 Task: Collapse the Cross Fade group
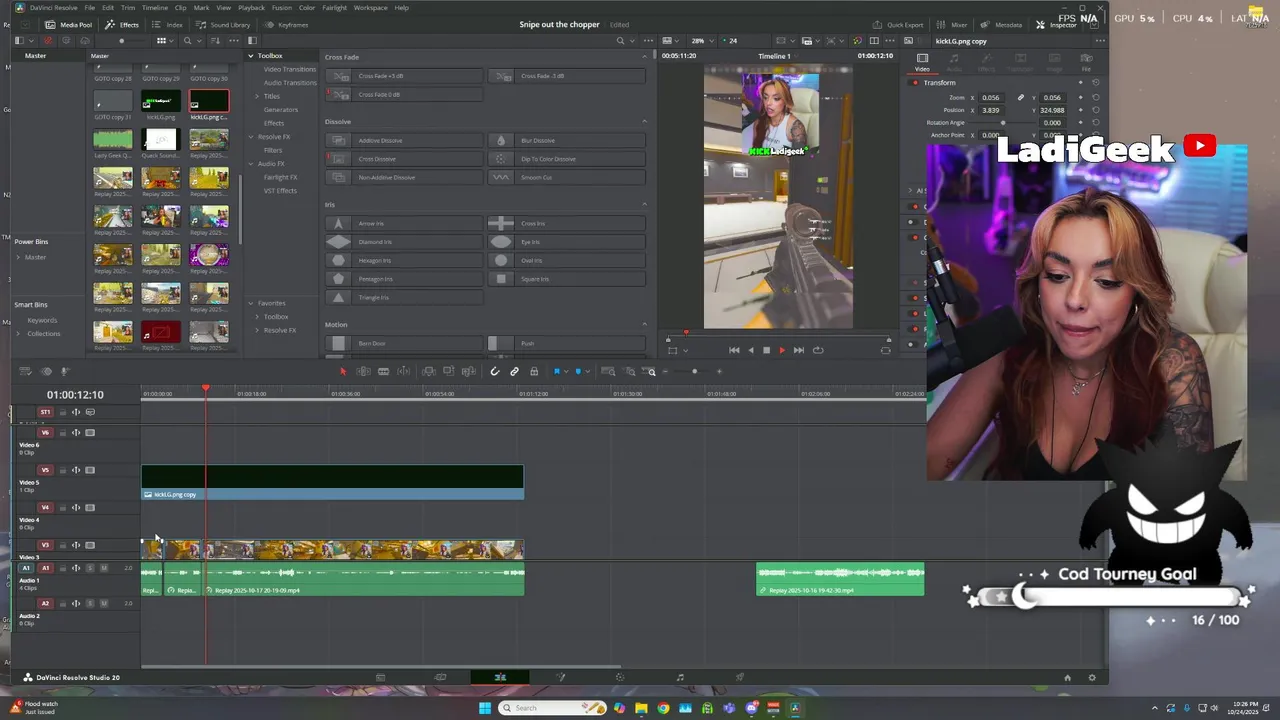point(644,57)
